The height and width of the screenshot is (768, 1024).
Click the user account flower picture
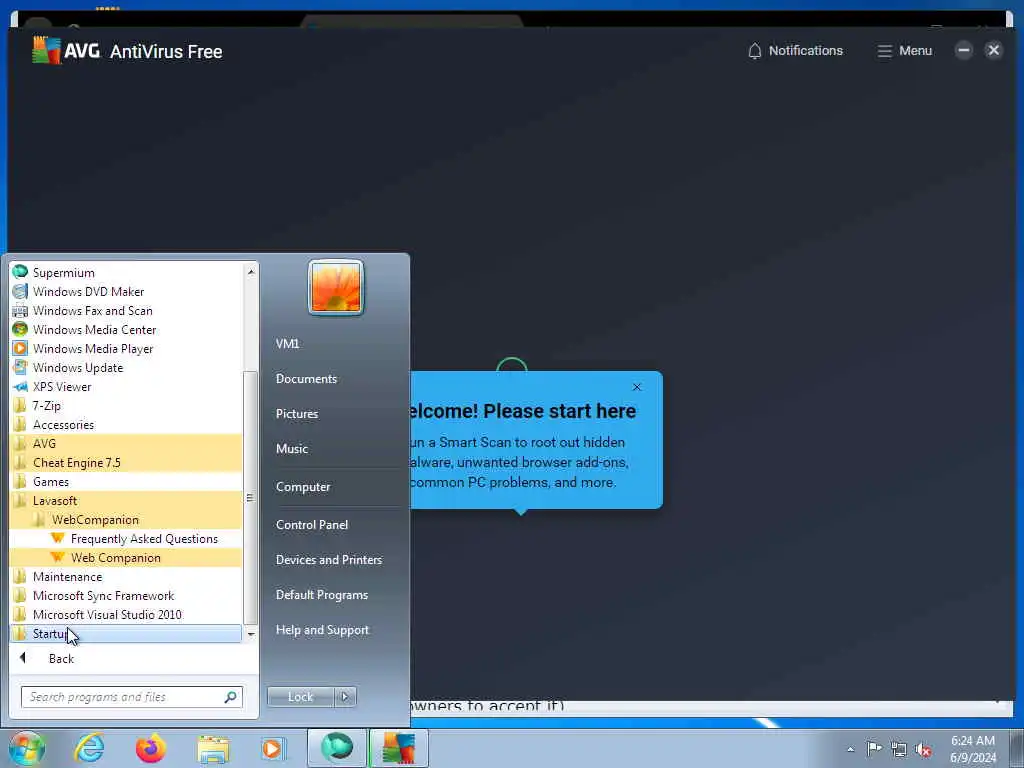[336, 287]
